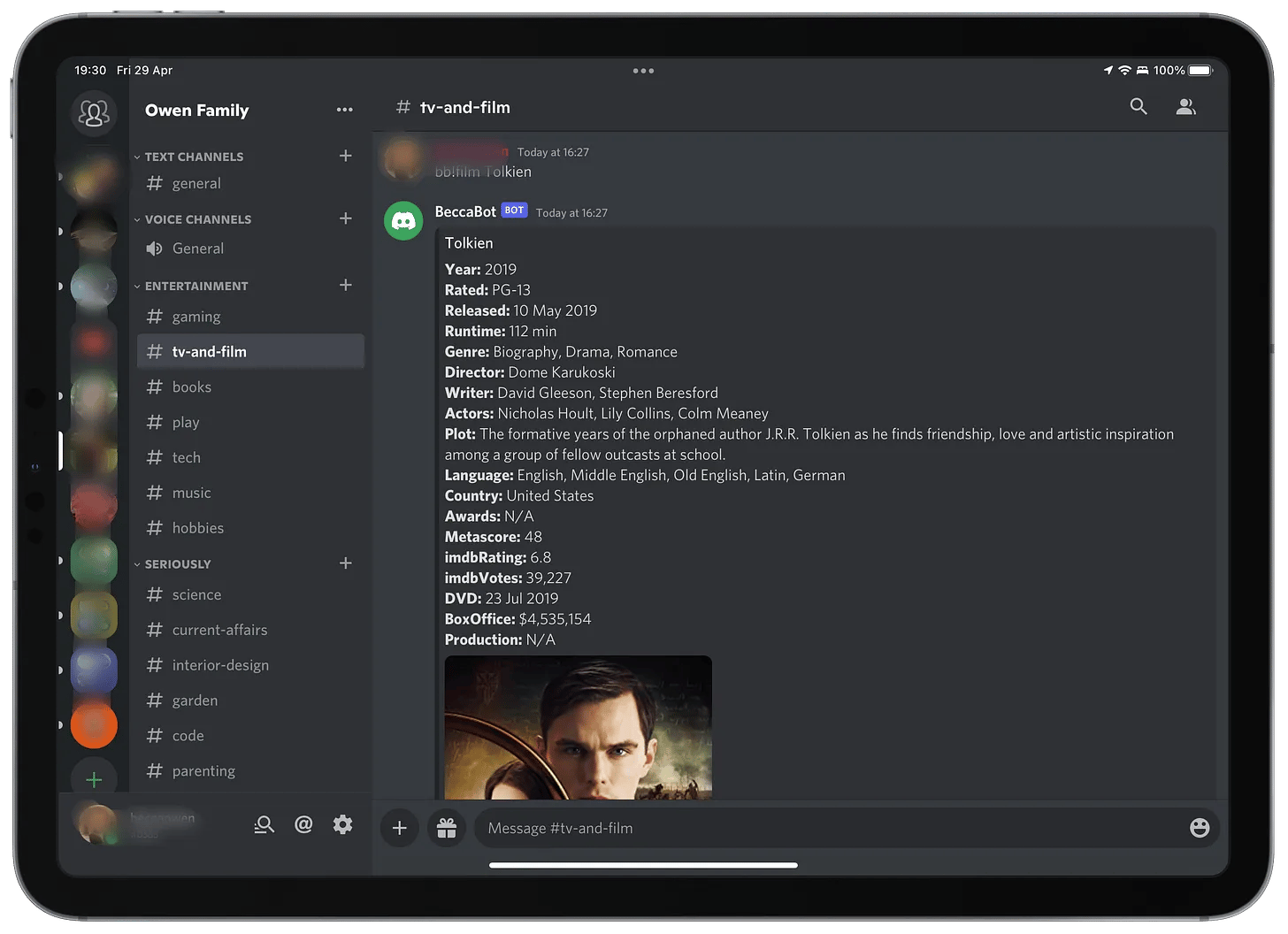
Task: Open the friends search icon in user panel
Action: tap(264, 825)
